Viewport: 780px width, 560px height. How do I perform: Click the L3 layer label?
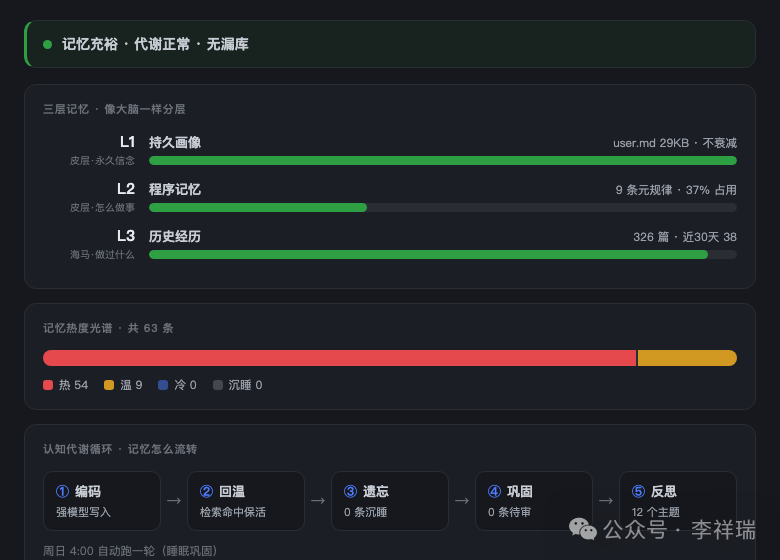(x=126, y=236)
